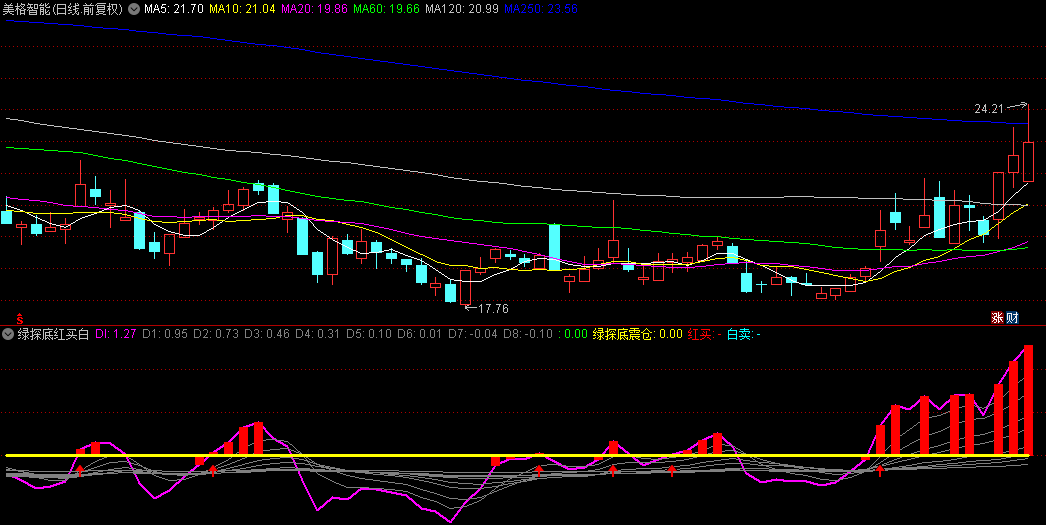Select the MA120: 20.99 label
This screenshot has width=1046, height=525.
click(x=462, y=9)
